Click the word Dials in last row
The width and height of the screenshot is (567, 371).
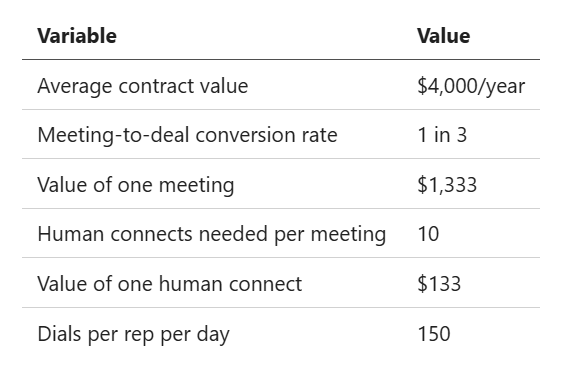[x=60, y=334]
